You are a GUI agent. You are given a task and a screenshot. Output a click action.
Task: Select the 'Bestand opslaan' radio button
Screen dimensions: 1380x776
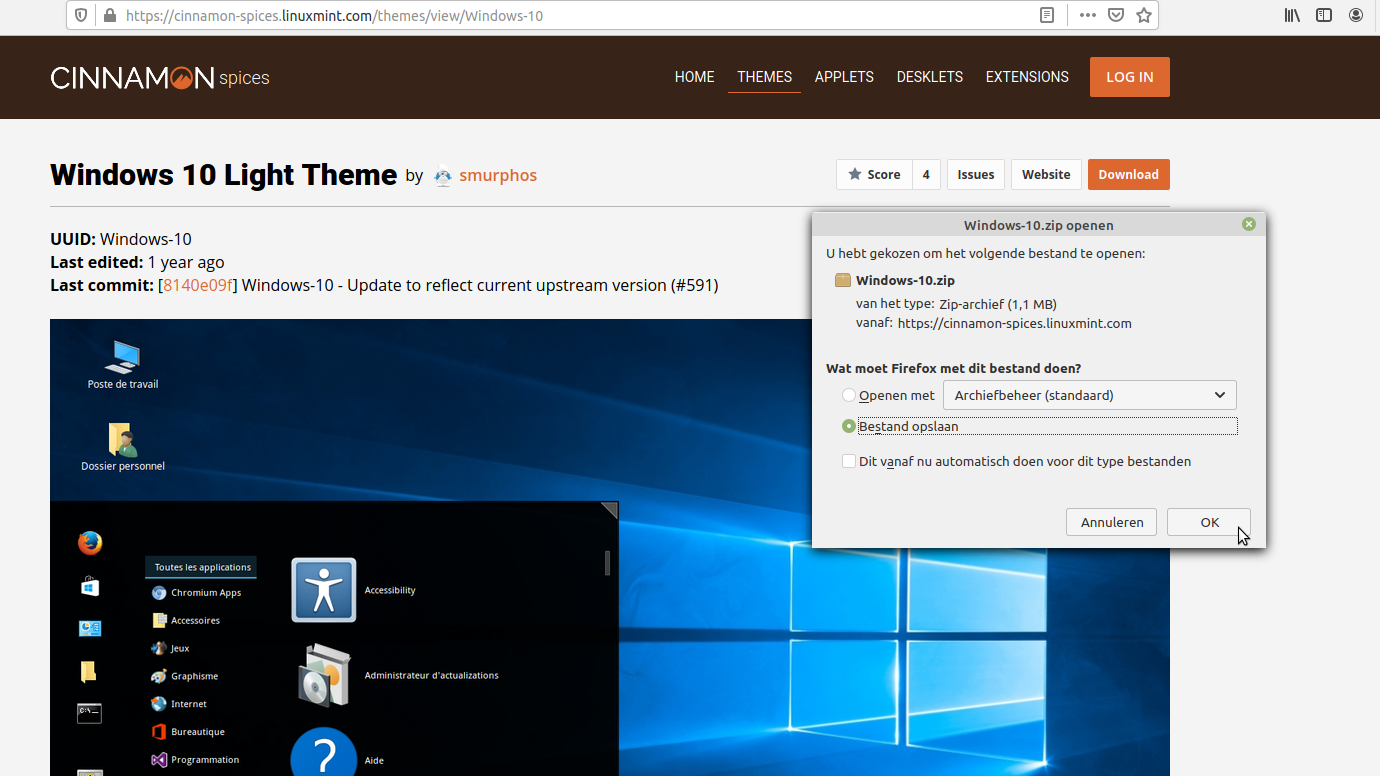coord(849,426)
